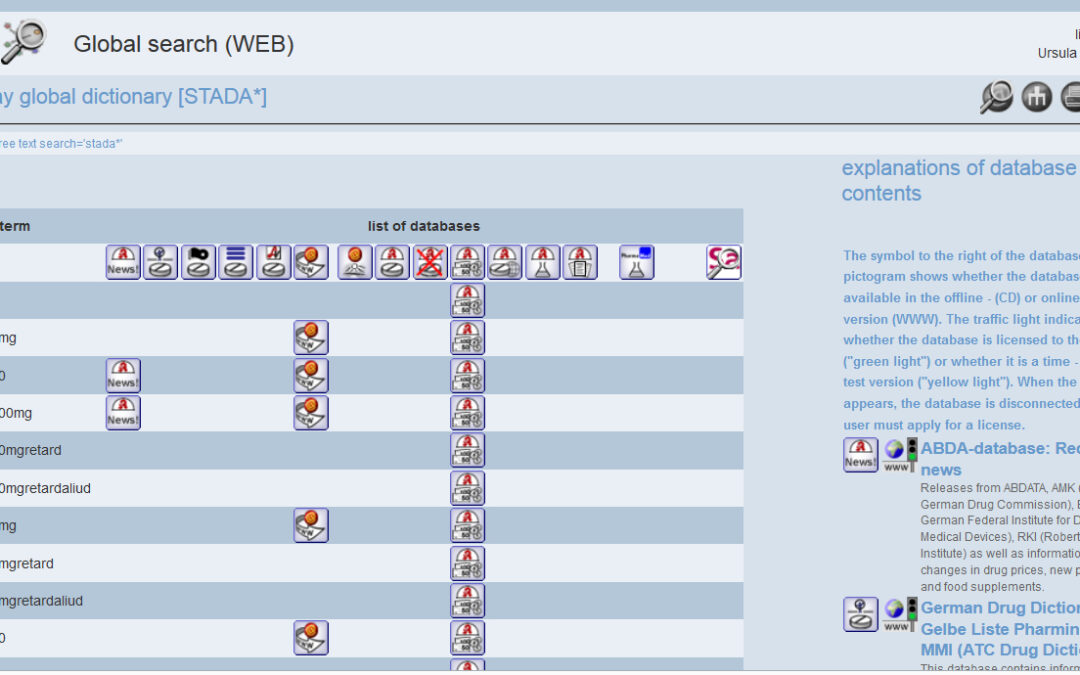The height and width of the screenshot is (675, 1080).
Task: Click the News! pictogram in explanations panel
Action: 860,455
